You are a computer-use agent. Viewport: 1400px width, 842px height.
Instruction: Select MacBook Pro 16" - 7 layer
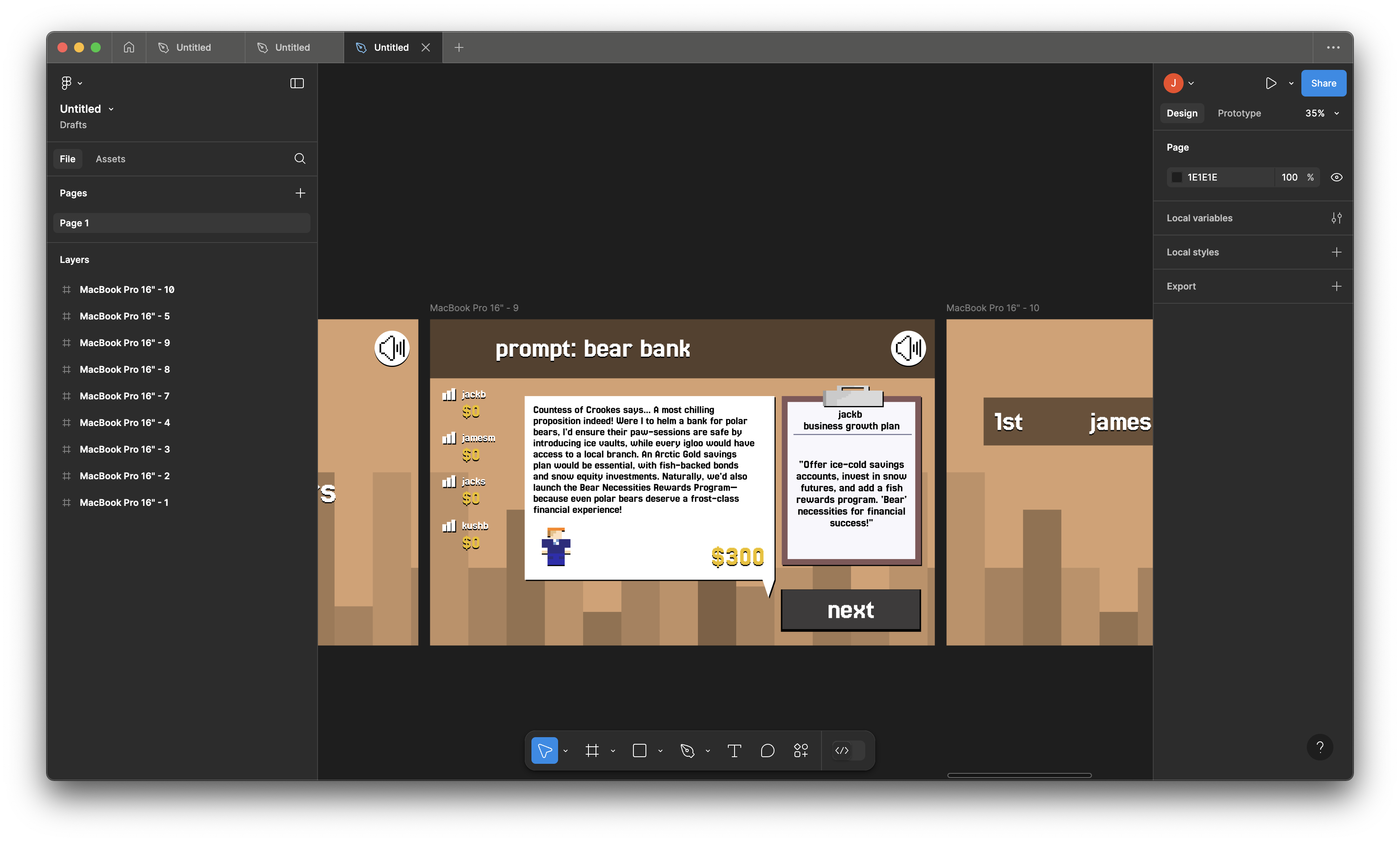pyautogui.click(x=124, y=396)
